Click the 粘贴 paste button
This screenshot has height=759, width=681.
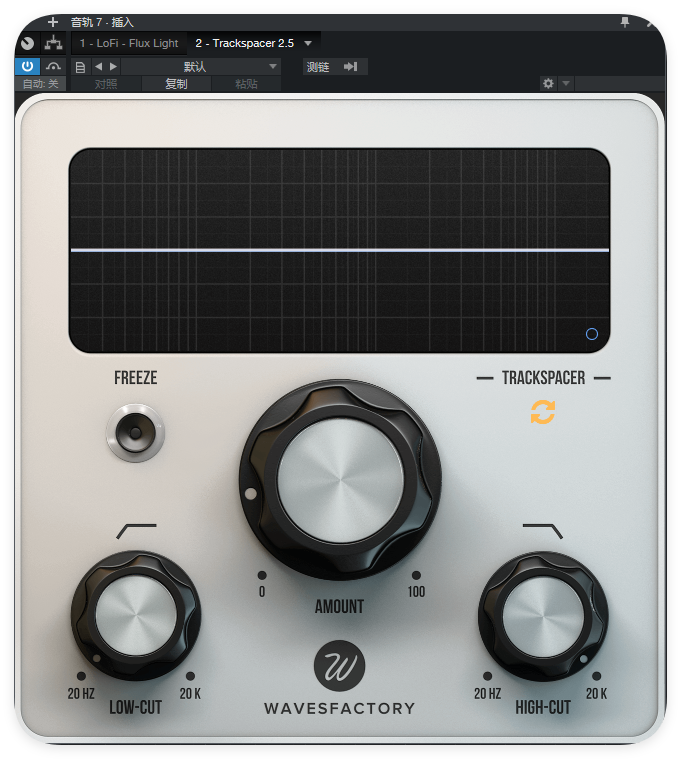[246, 84]
